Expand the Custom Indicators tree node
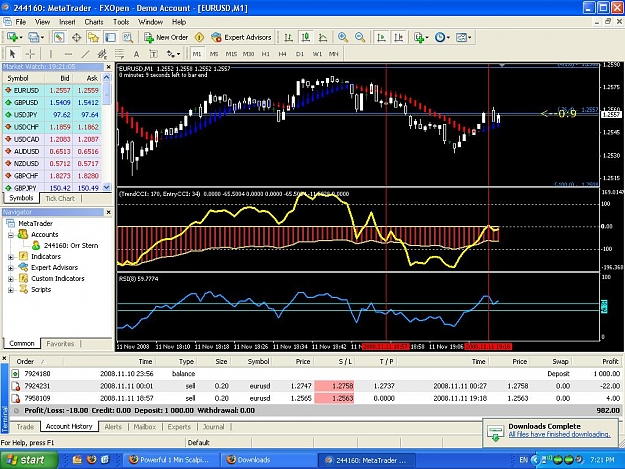Image resolution: width=625 pixels, height=469 pixels. coord(11,279)
